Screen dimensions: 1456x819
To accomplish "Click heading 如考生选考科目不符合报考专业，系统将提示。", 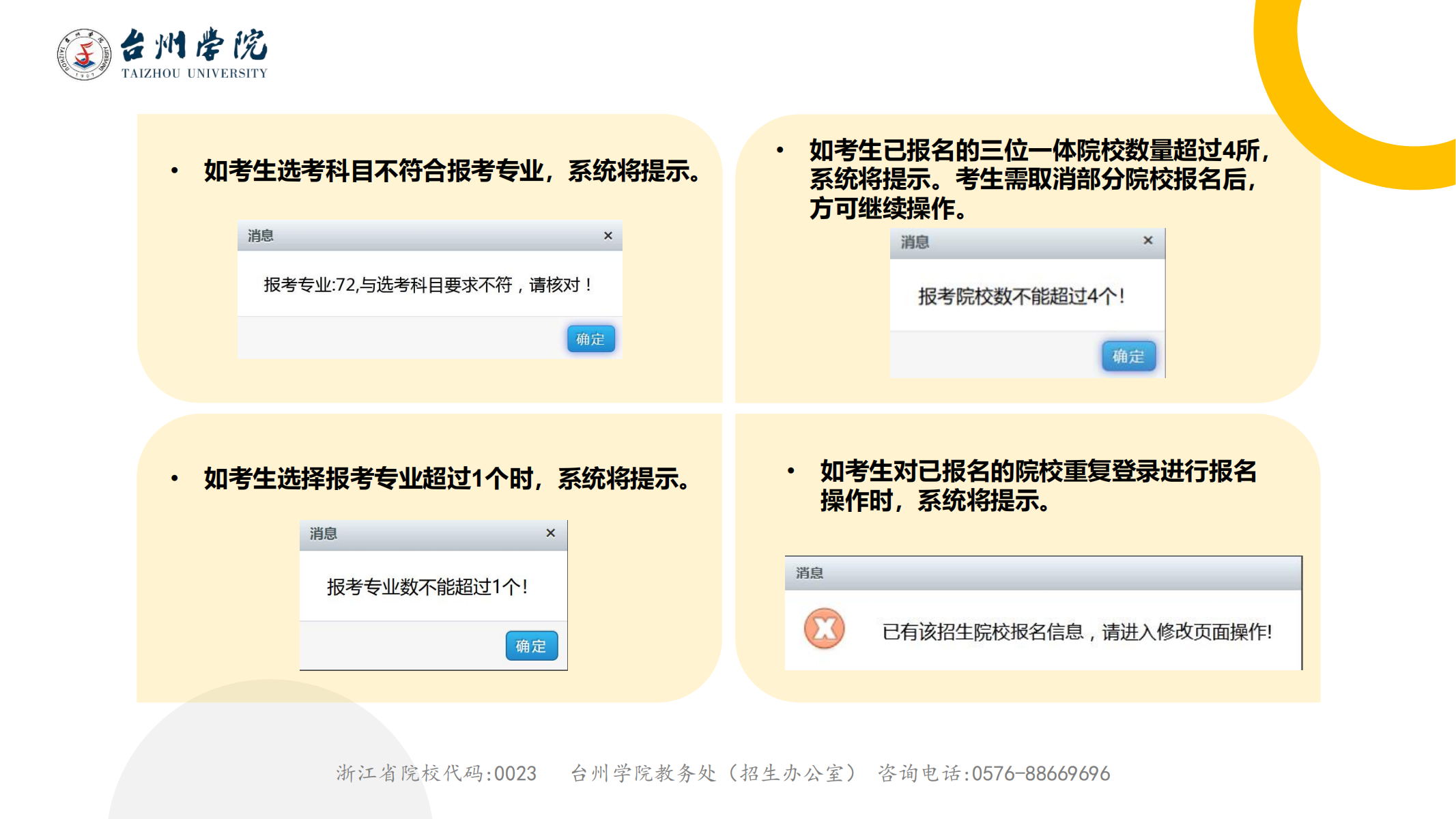I will tap(452, 171).
